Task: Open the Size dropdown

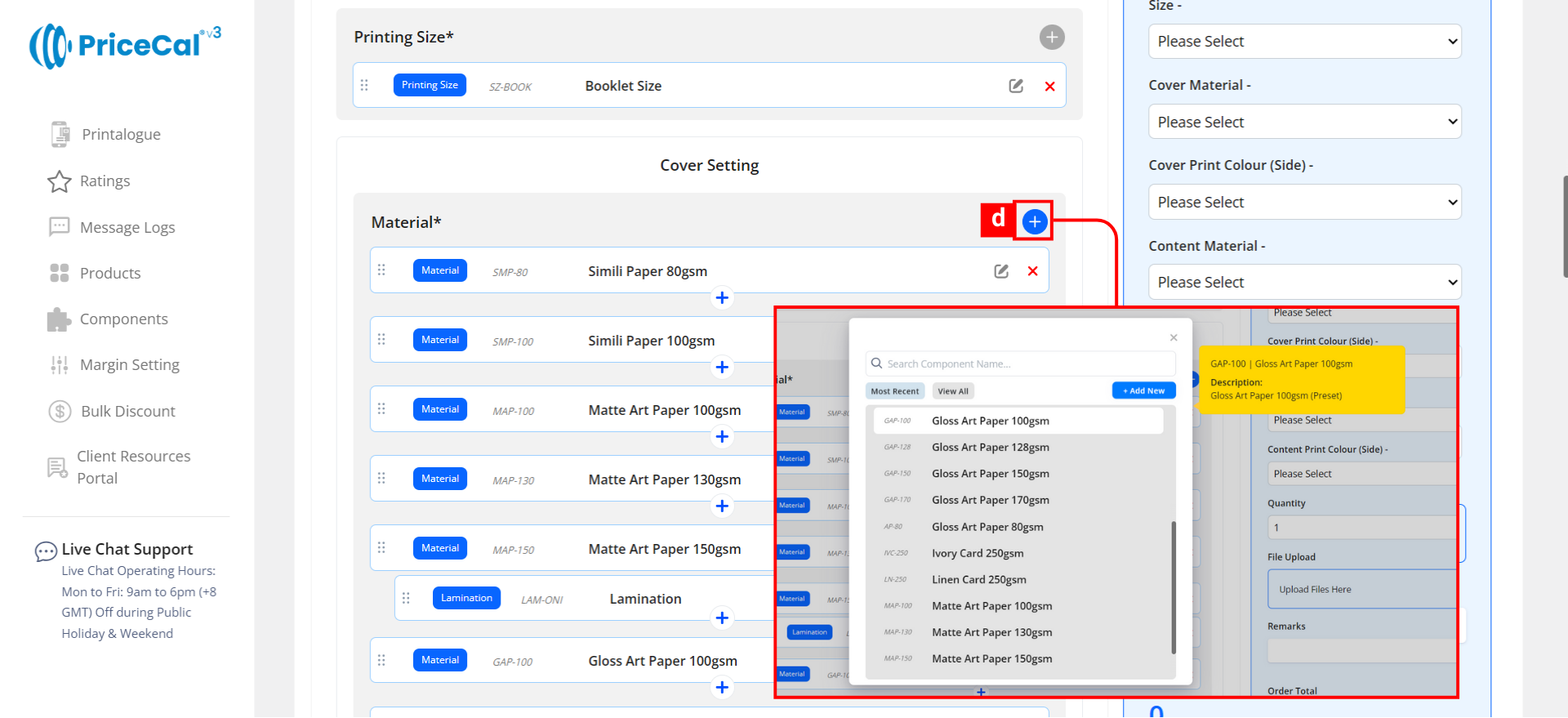Action: click(x=1303, y=42)
